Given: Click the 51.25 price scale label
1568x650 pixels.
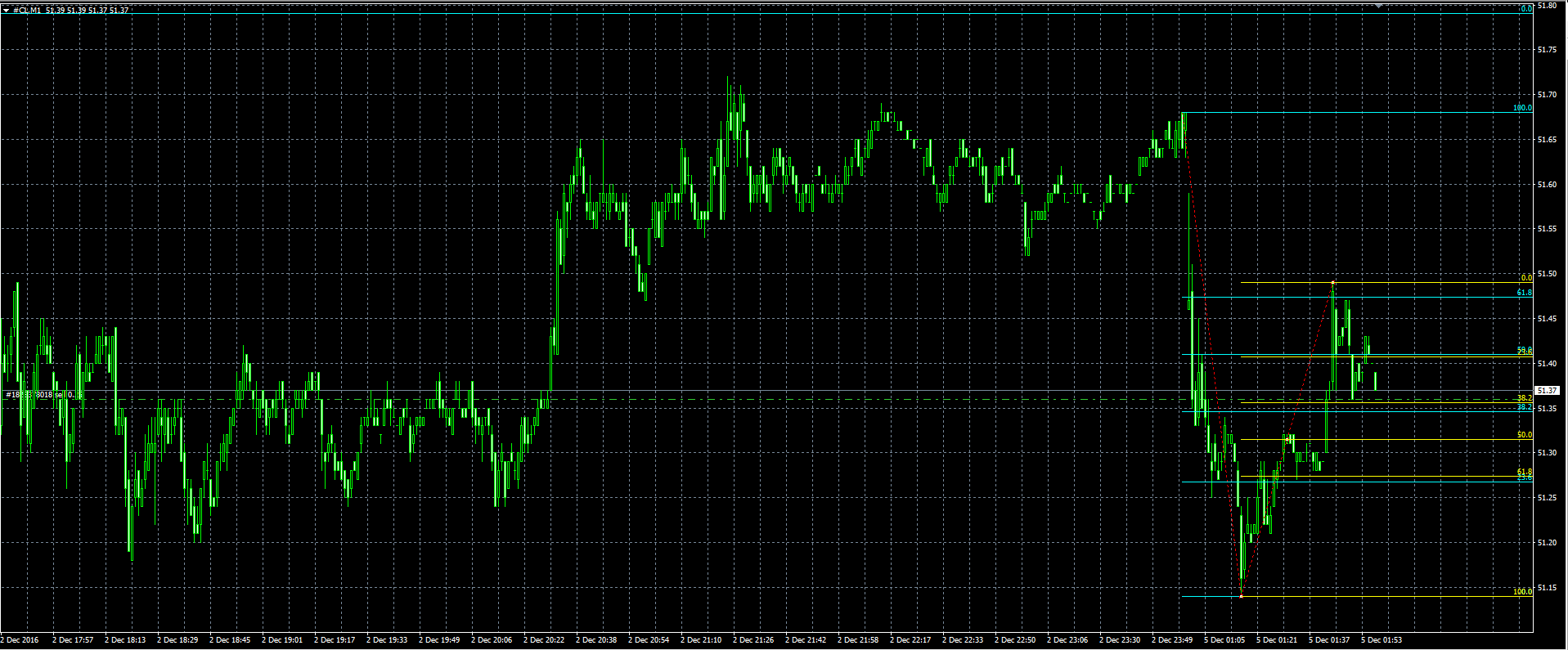Looking at the screenshot, I should click(x=1547, y=498).
